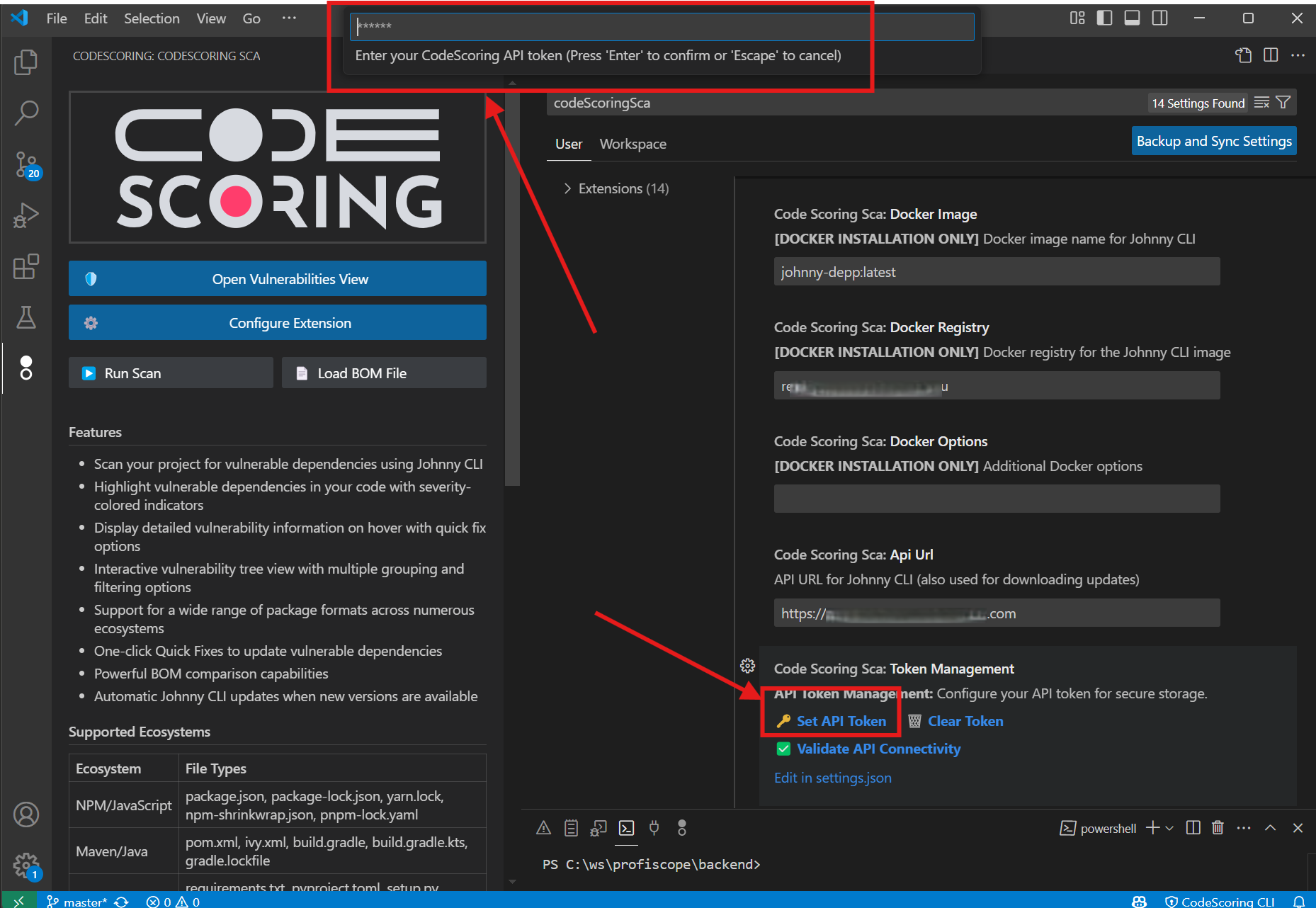1316x908 pixels.
Task: Click gear icon beside Token Management setting
Action: (747, 666)
